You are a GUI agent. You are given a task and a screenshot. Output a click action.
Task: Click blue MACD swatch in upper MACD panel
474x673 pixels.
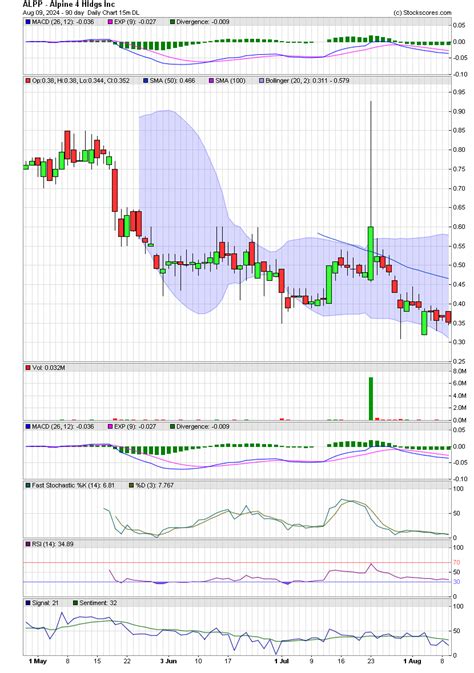click(x=28, y=21)
